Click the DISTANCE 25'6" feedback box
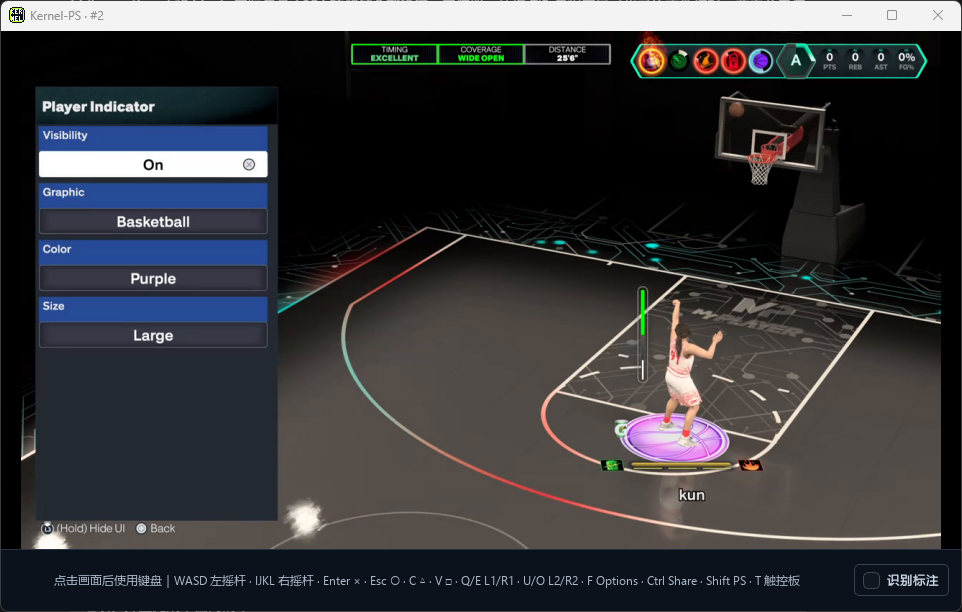Screen dimensions: 962x612 [567, 54]
